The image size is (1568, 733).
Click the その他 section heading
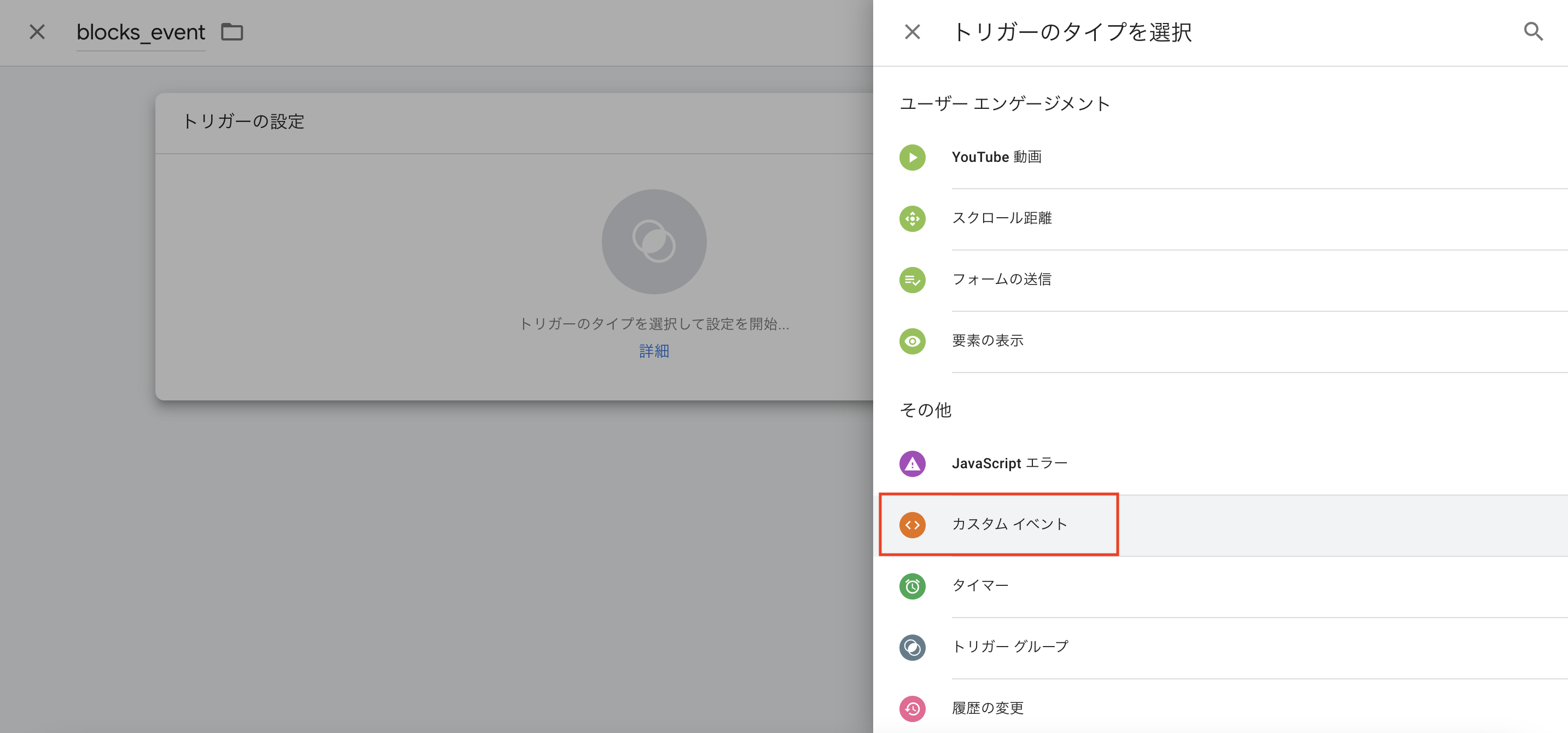pos(925,410)
